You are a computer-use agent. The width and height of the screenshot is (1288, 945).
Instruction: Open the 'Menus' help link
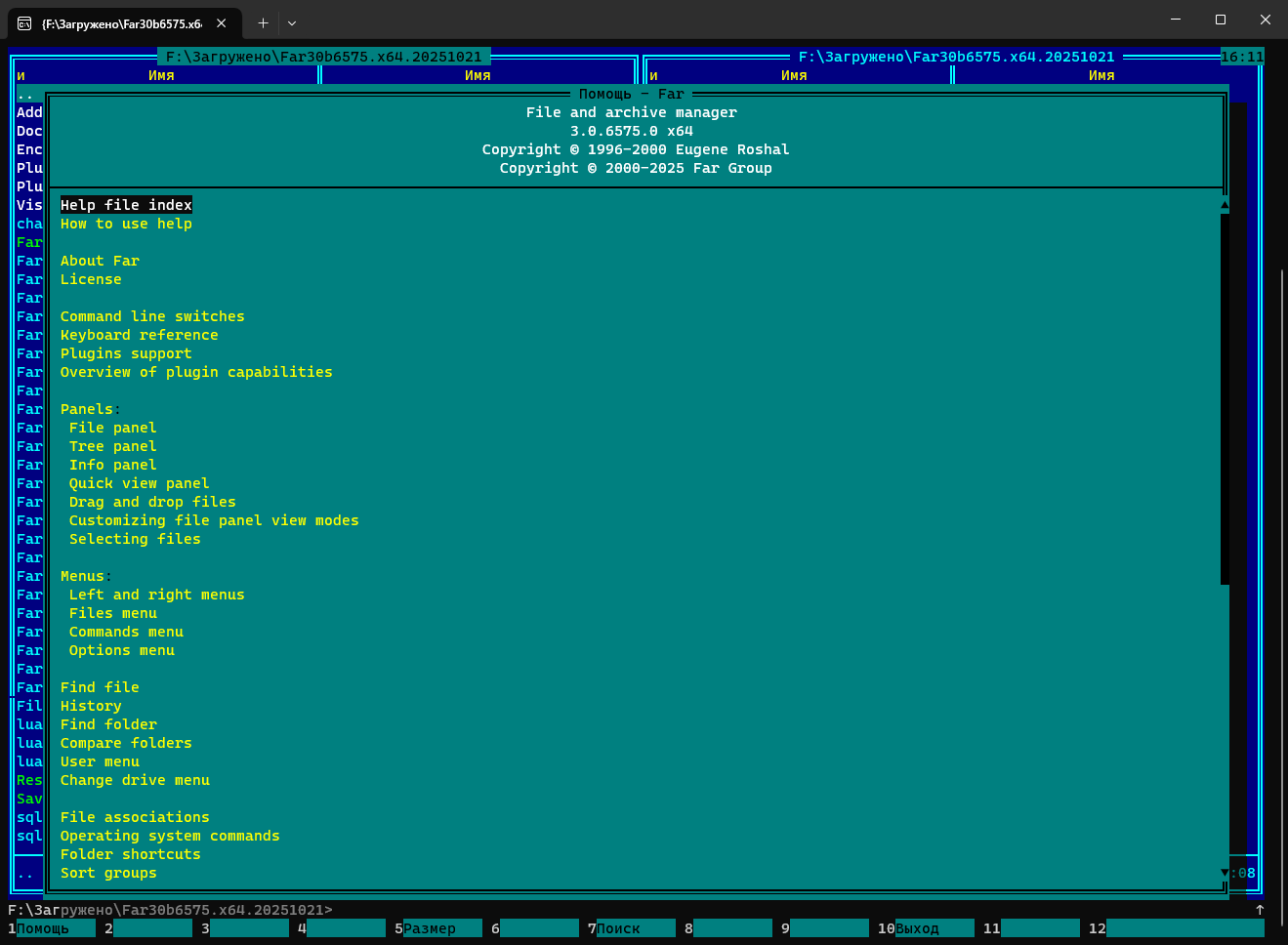(82, 576)
